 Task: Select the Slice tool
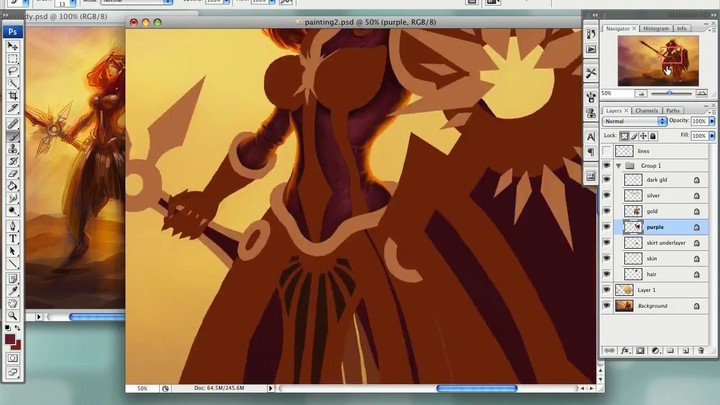[x=12, y=108]
